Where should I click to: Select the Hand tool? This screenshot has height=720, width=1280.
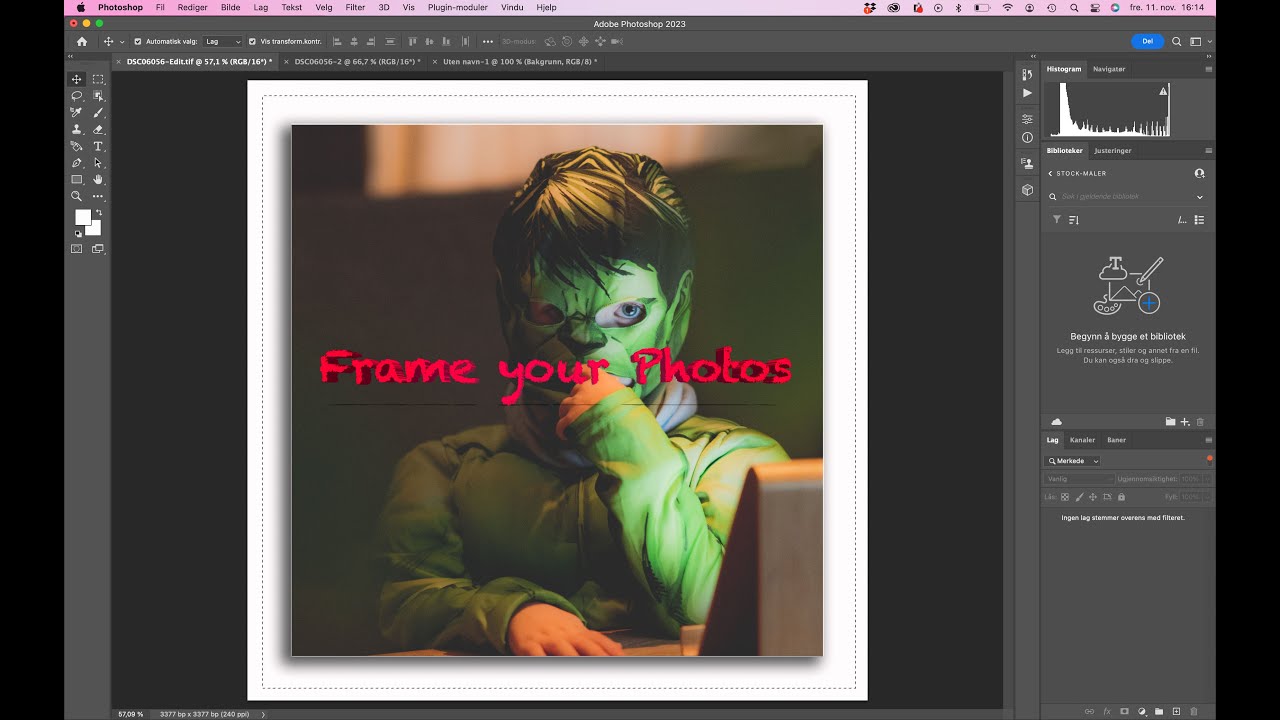click(98, 180)
